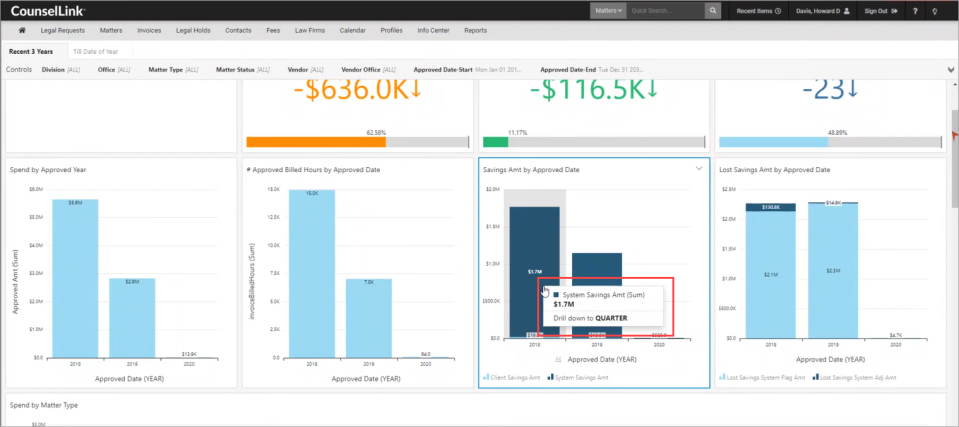This screenshot has height=427, width=959.
Task: Open Savings Amt chart options chevron
Action: coord(699,169)
